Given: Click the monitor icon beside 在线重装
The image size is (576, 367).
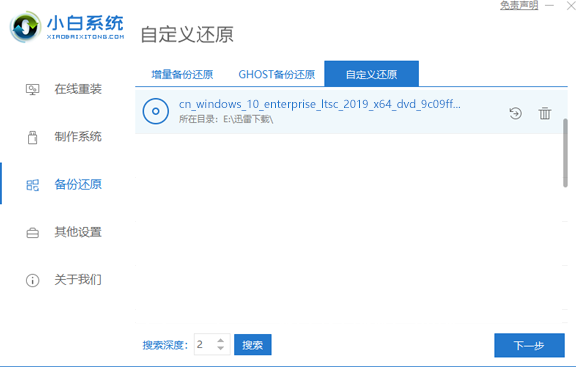Looking at the screenshot, I should click(32, 89).
